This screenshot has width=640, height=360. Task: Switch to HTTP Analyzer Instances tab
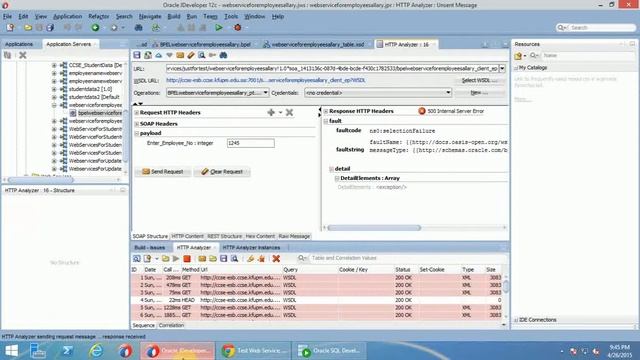tap(251, 248)
